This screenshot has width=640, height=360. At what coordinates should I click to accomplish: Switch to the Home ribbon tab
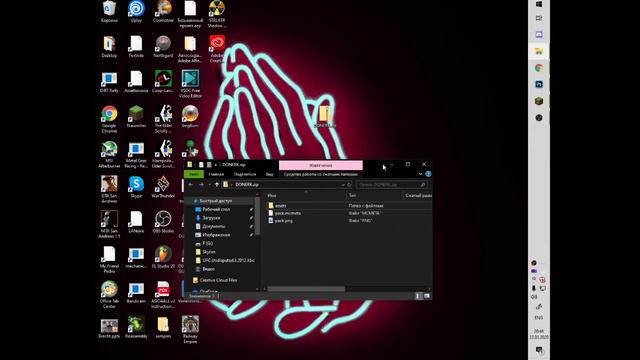pyautogui.click(x=216, y=174)
